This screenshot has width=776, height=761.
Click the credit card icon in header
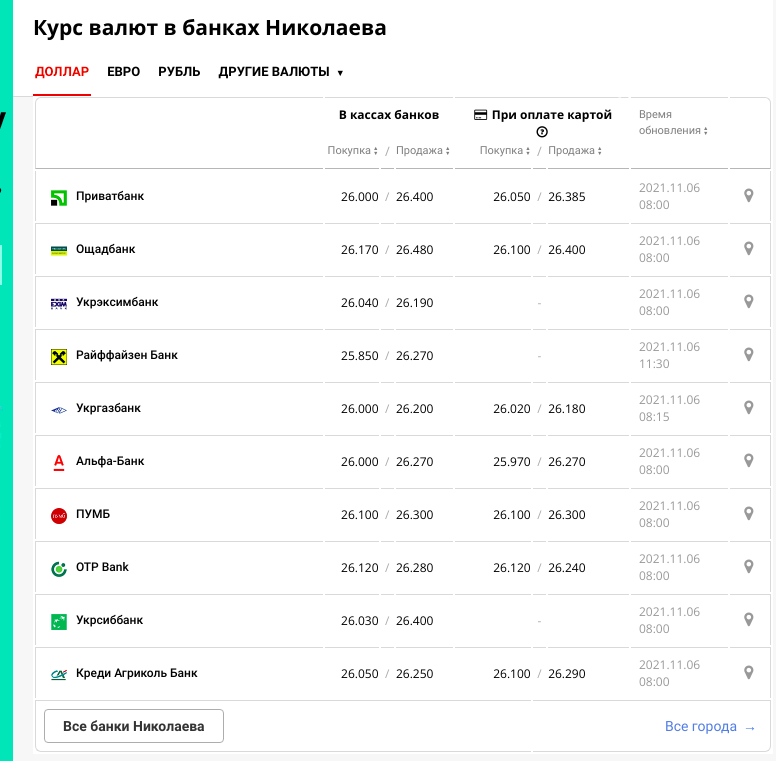480,115
